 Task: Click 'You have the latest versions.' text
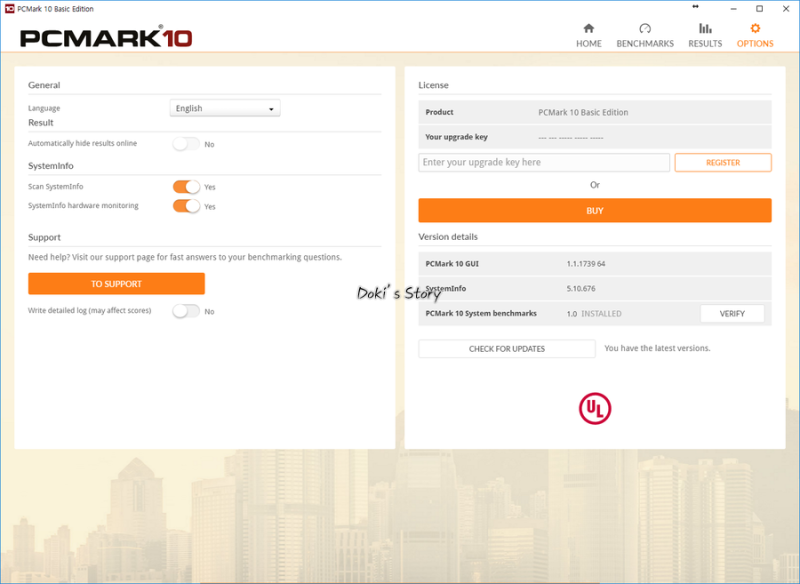click(x=657, y=348)
